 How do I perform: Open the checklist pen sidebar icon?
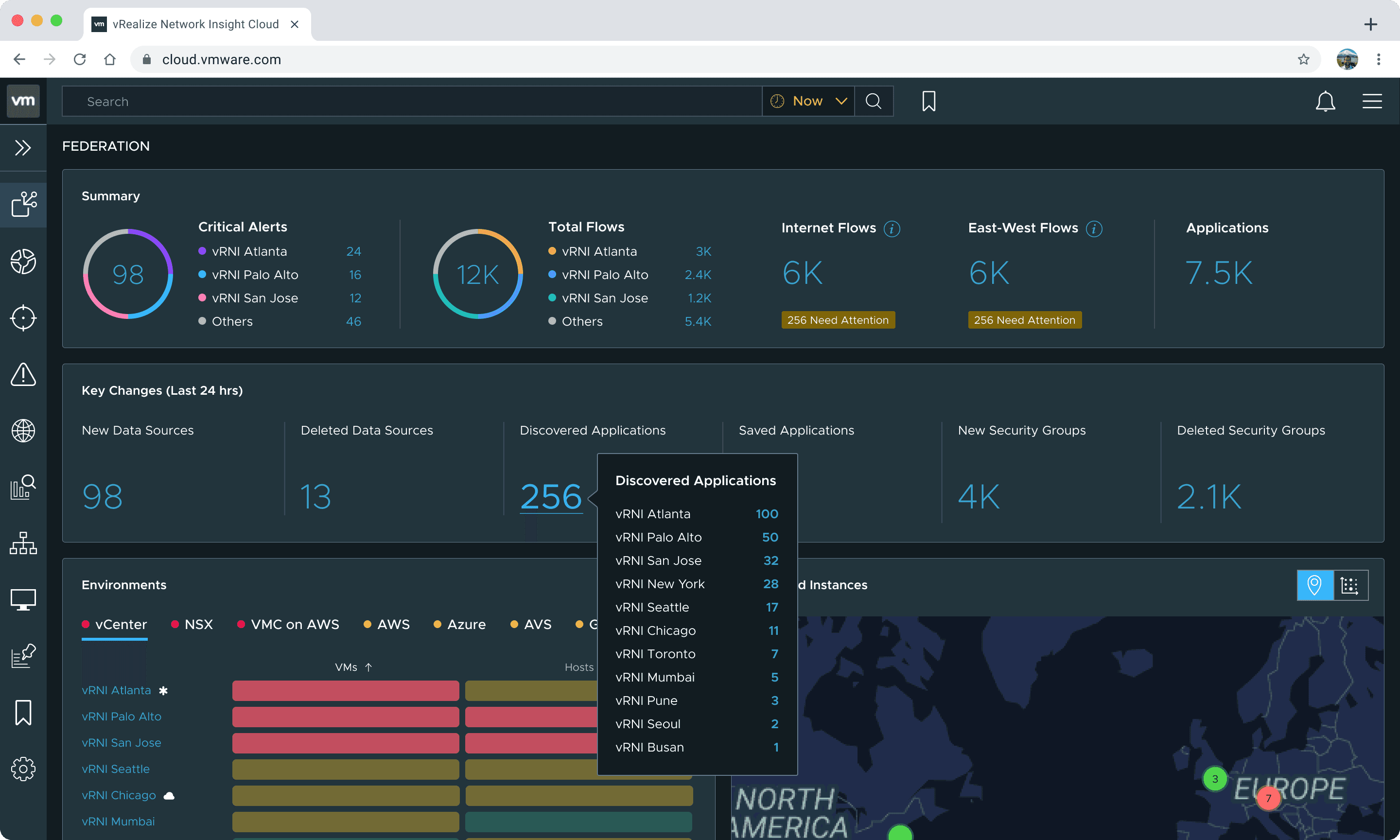pos(23,655)
